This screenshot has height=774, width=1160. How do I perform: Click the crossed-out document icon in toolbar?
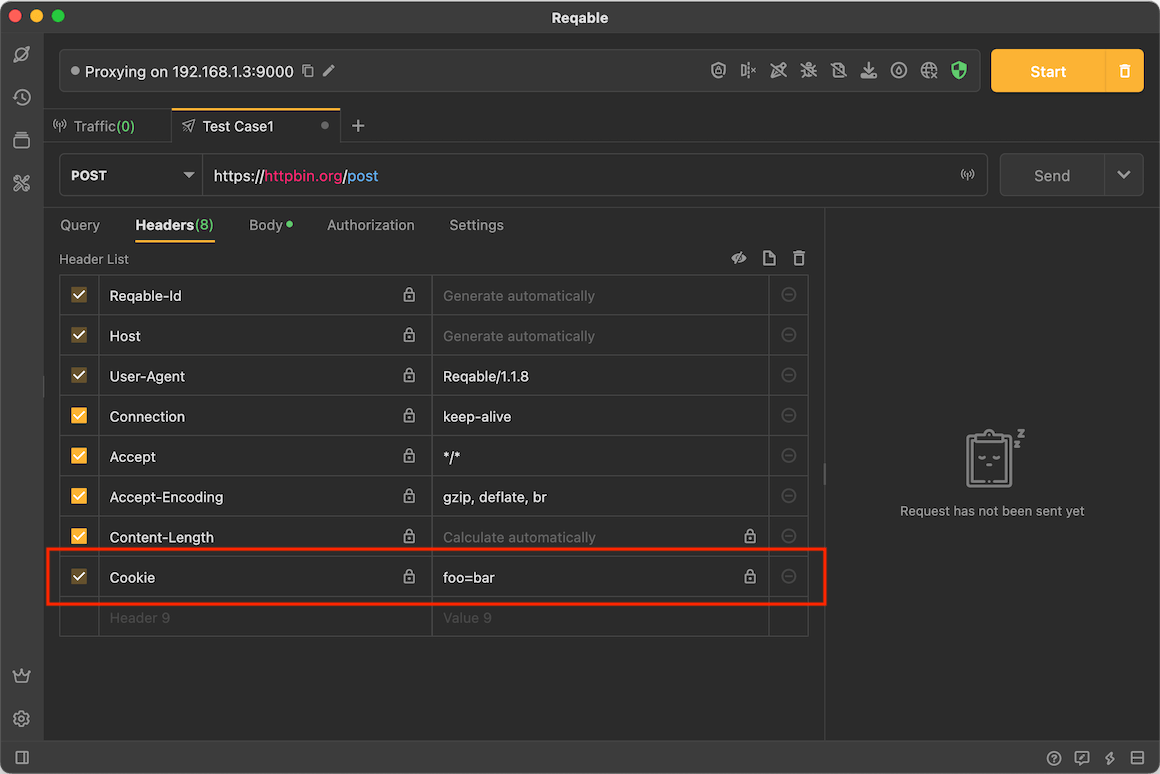[x=838, y=70]
